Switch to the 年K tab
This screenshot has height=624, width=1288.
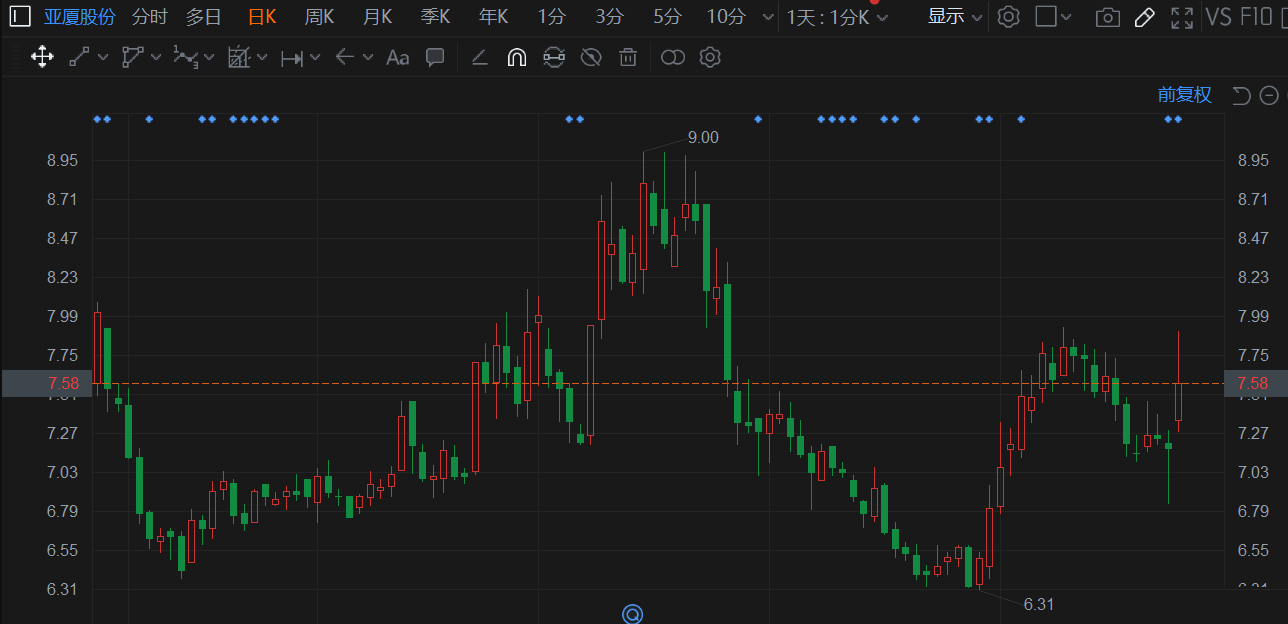(493, 17)
